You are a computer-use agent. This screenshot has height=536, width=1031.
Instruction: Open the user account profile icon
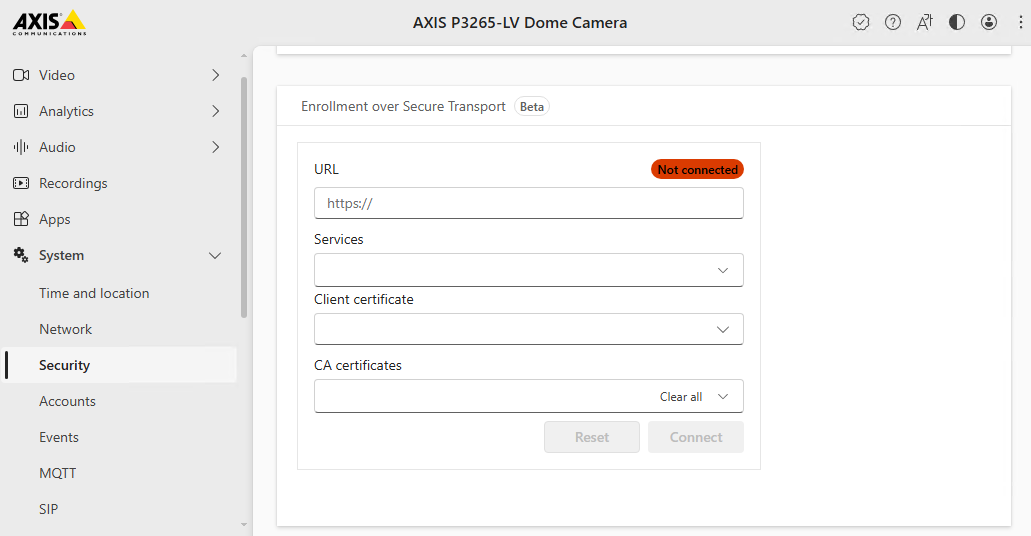tap(989, 22)
